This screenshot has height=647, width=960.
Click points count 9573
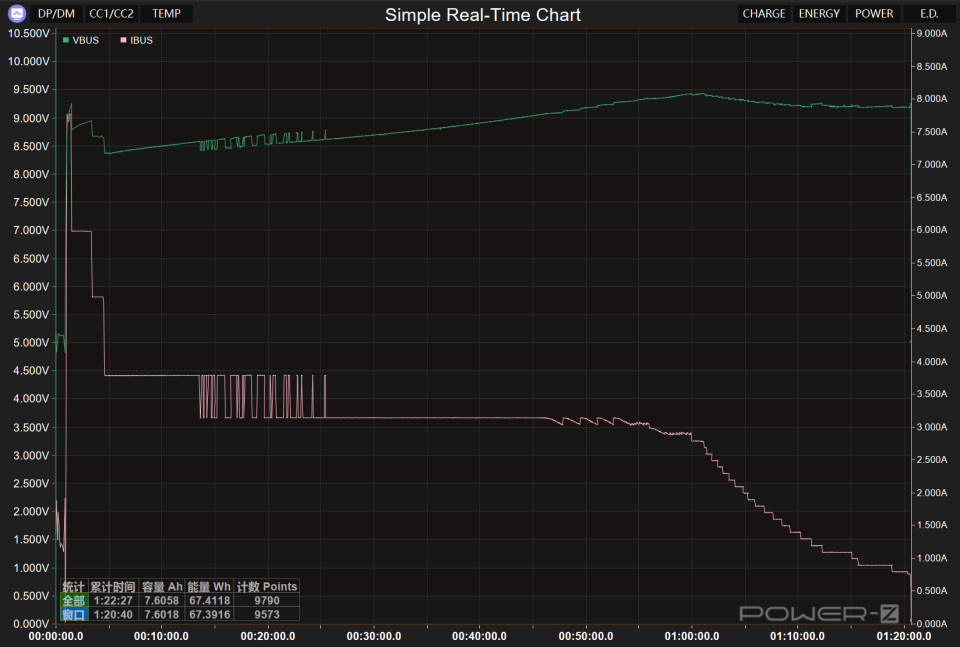267,614
